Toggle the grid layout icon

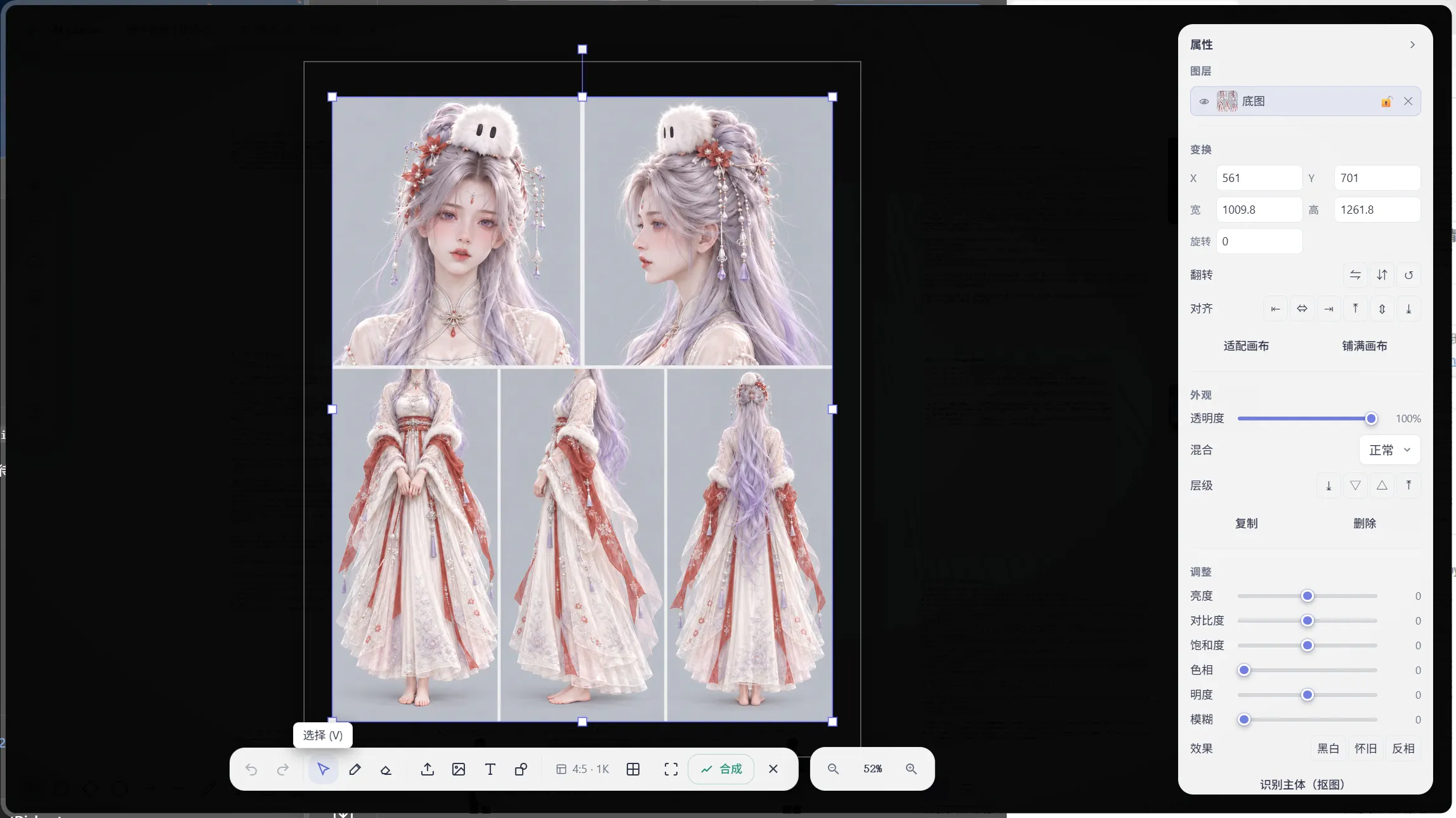point(633,769)
